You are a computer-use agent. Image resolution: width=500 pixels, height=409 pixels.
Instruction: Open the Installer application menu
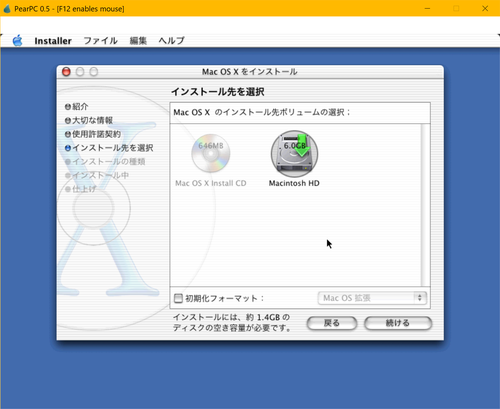point(53,41)
